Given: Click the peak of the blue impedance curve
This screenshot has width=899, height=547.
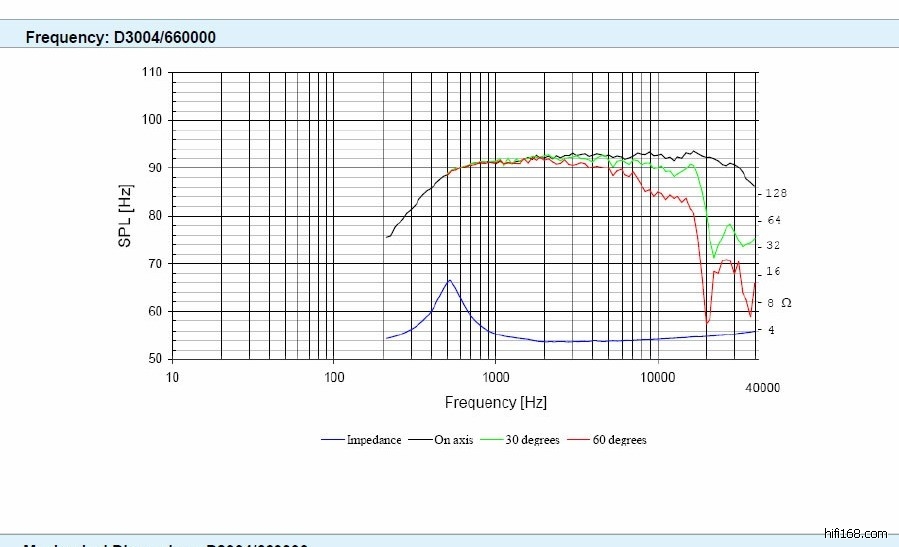Looking at the screenshot, I should pyautogui.click(x=450, y=281).
